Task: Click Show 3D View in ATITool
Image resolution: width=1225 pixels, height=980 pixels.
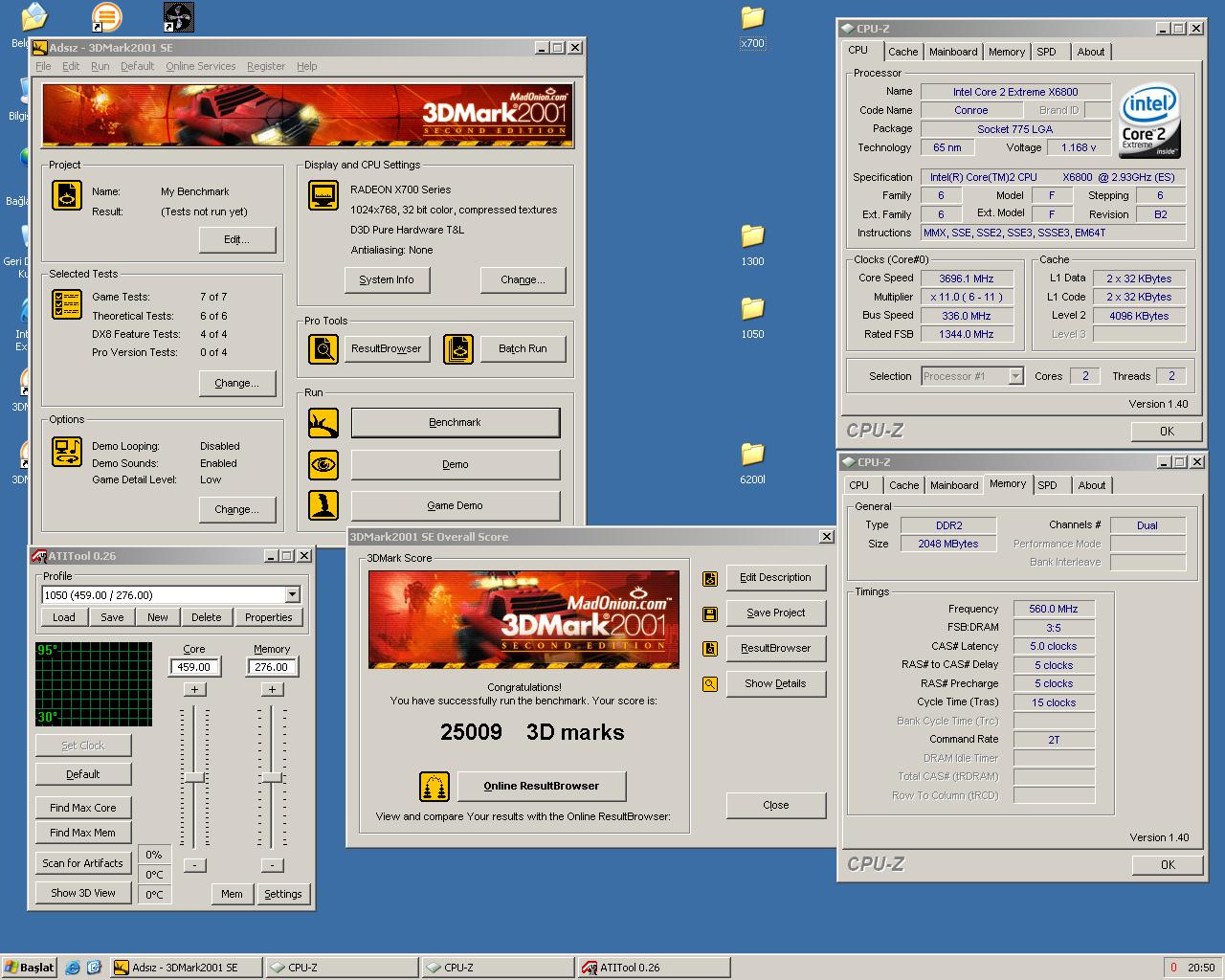Action: [83, 893]
